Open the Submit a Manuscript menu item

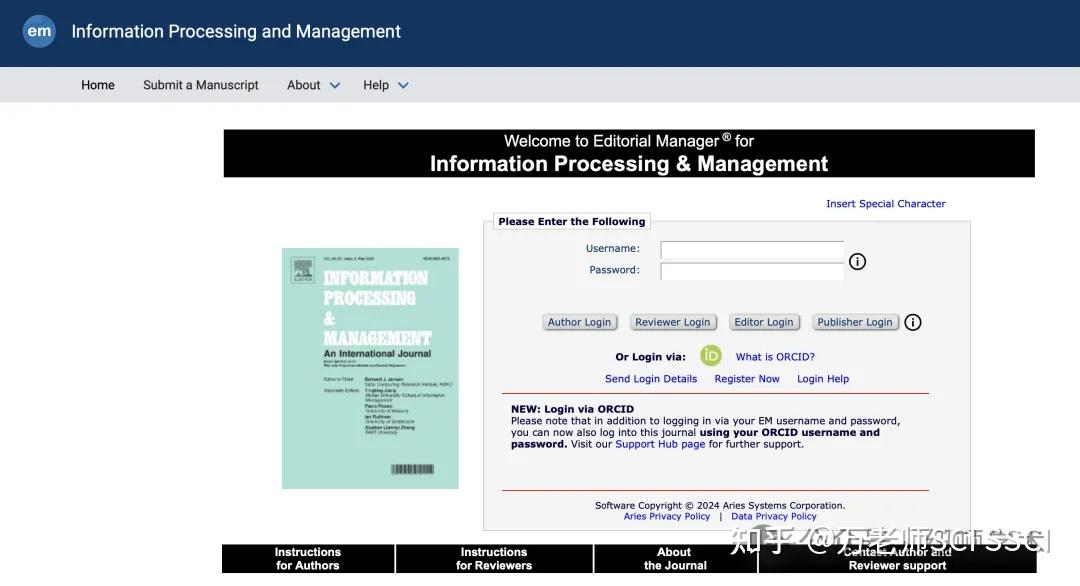coord(200,85)
